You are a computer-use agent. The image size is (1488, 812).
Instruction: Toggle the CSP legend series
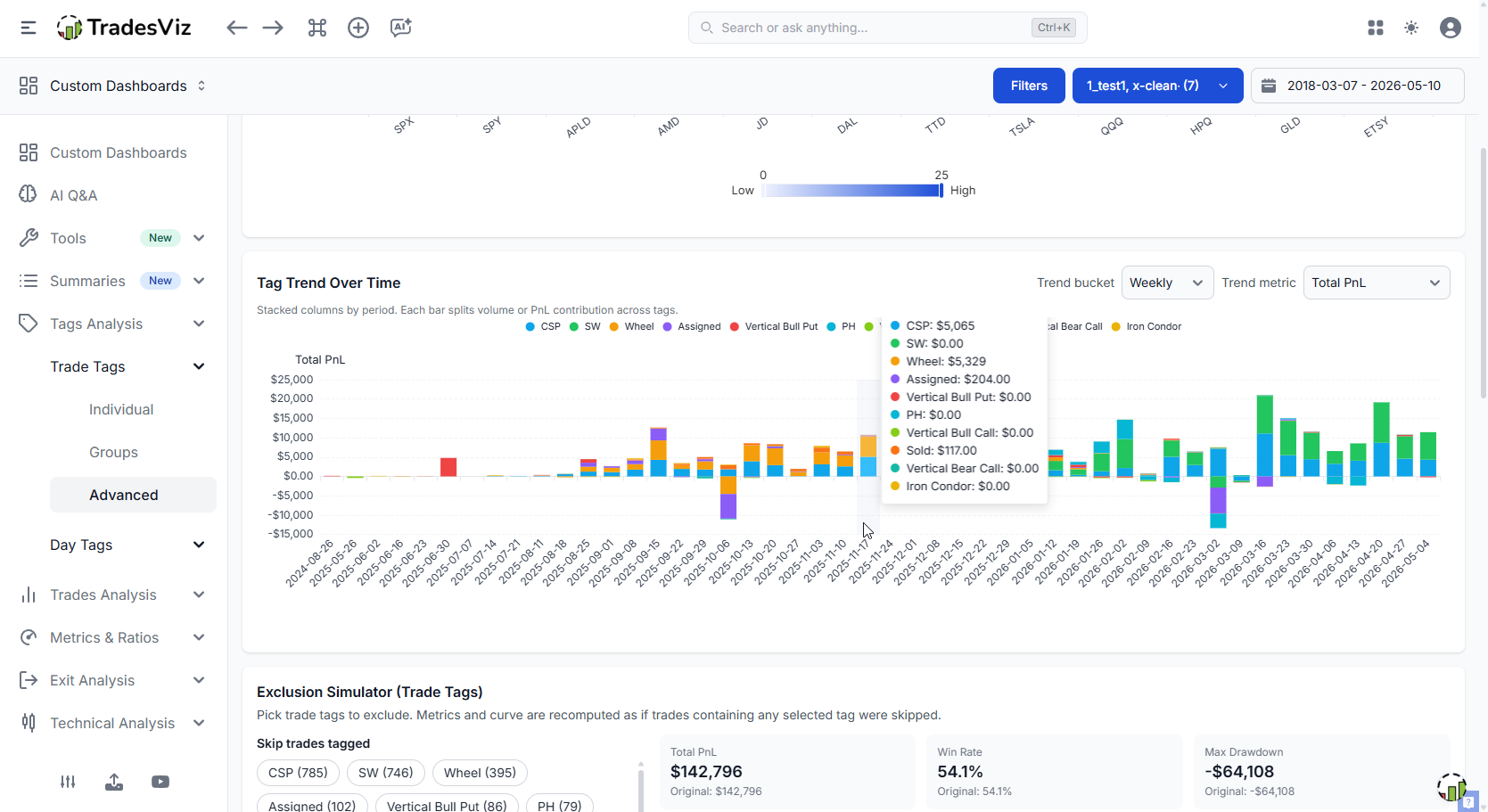pos(543,326)
